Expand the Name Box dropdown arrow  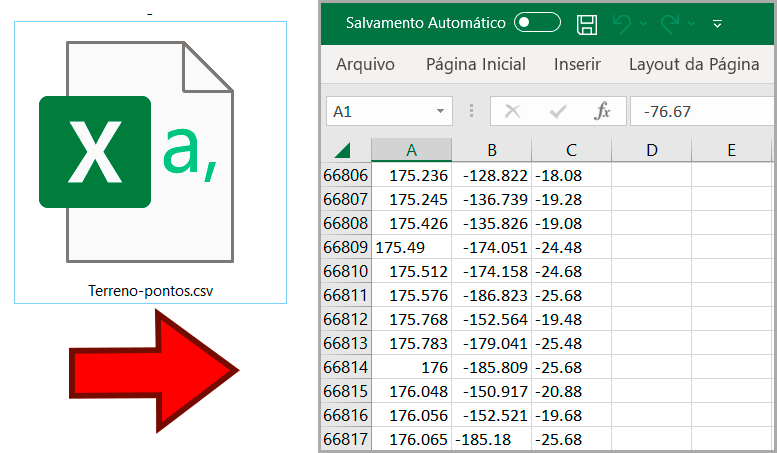pyautogui.click(x=441, y=111)
